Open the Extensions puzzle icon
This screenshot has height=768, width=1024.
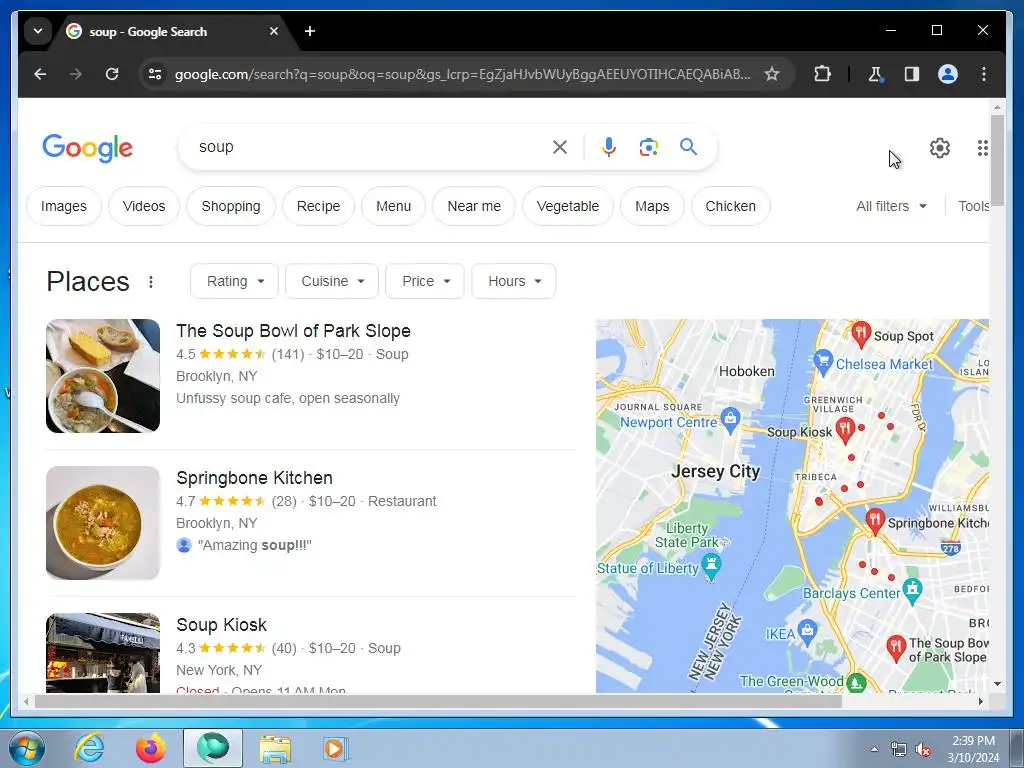click(x=822, y=74)
